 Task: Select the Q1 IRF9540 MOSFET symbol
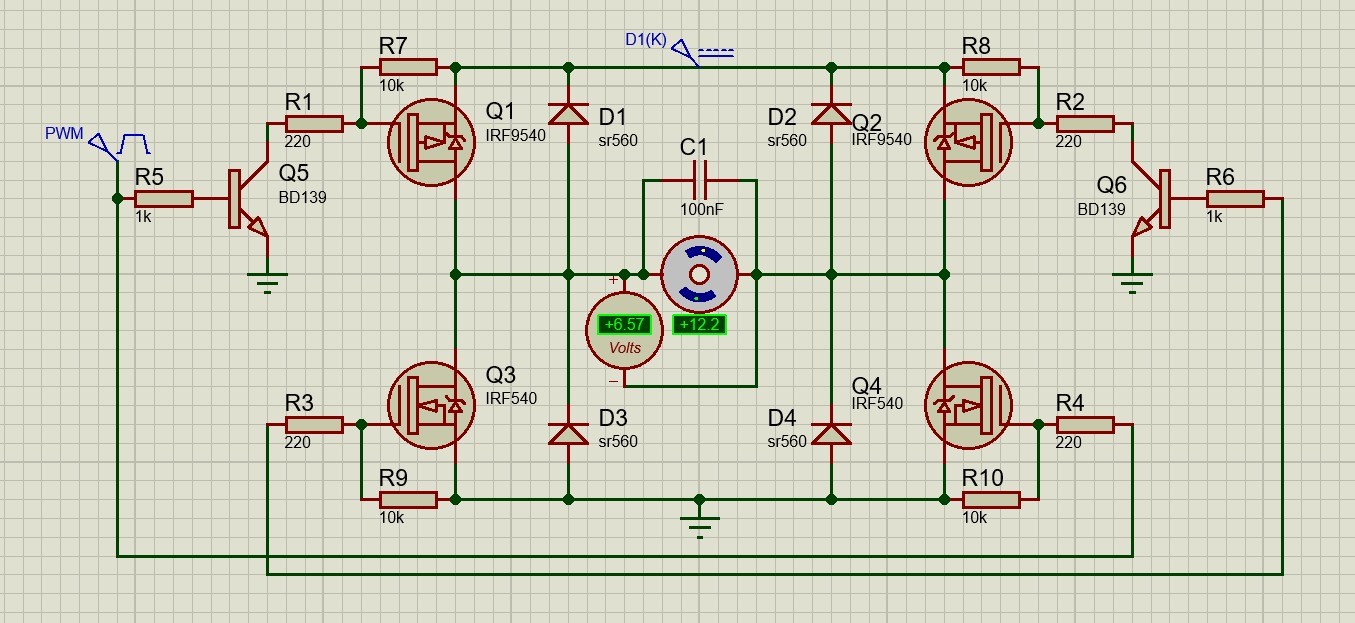430,142
